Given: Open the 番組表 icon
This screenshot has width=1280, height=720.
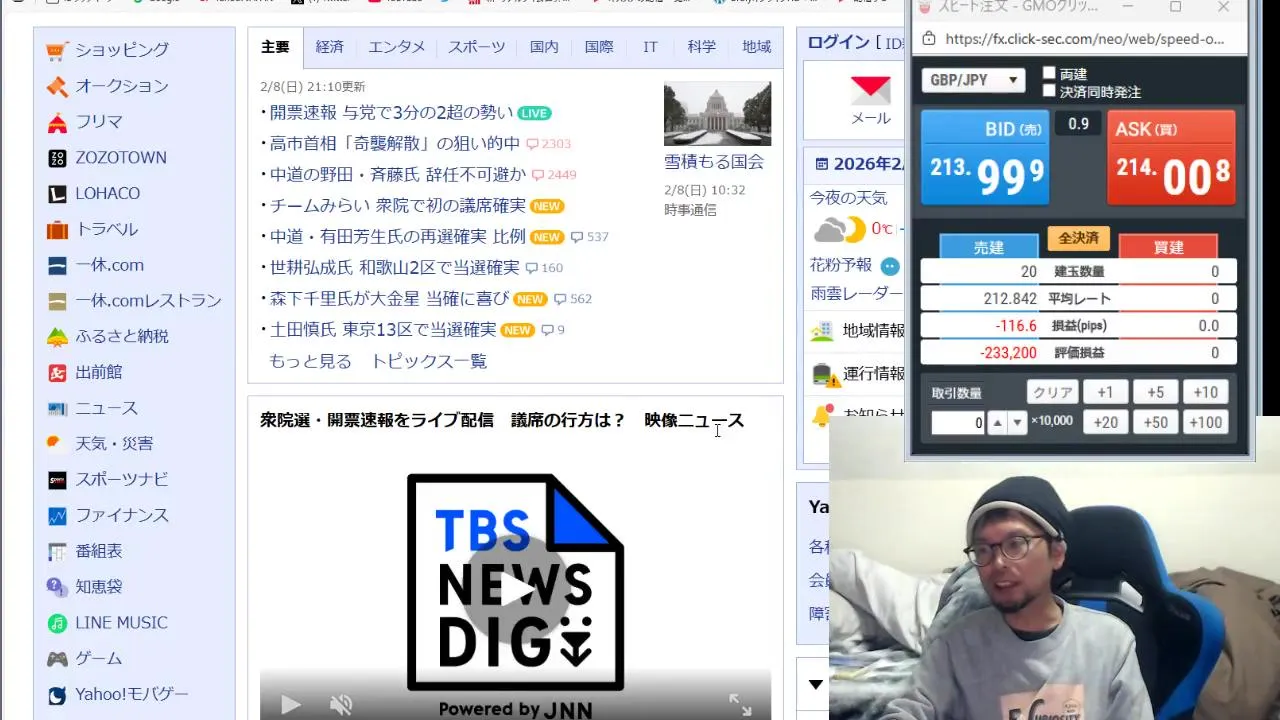Looking at the screenshot, I should (x=57, y=551).
